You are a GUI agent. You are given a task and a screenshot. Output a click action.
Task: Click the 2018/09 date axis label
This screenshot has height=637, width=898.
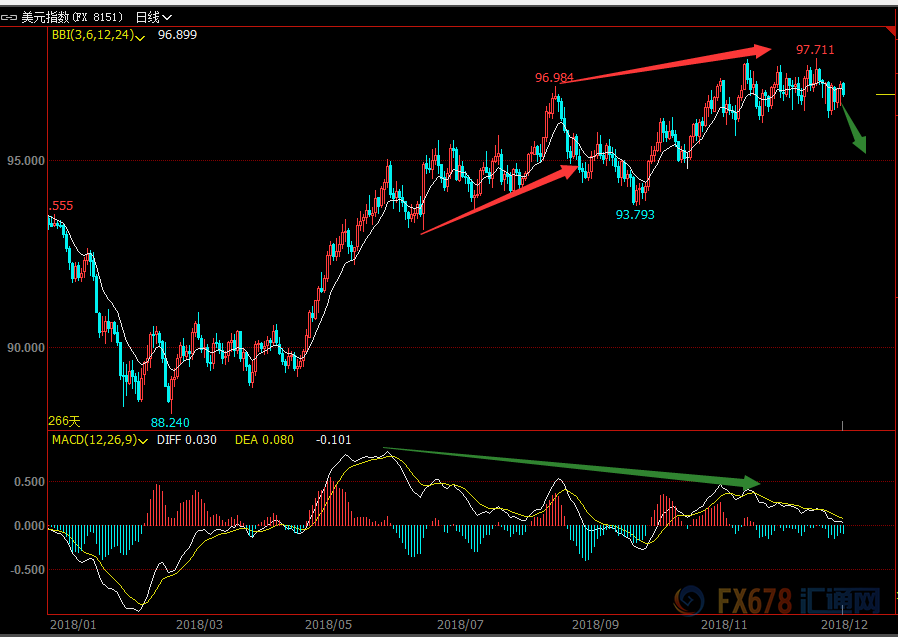(x=595, y=624)
